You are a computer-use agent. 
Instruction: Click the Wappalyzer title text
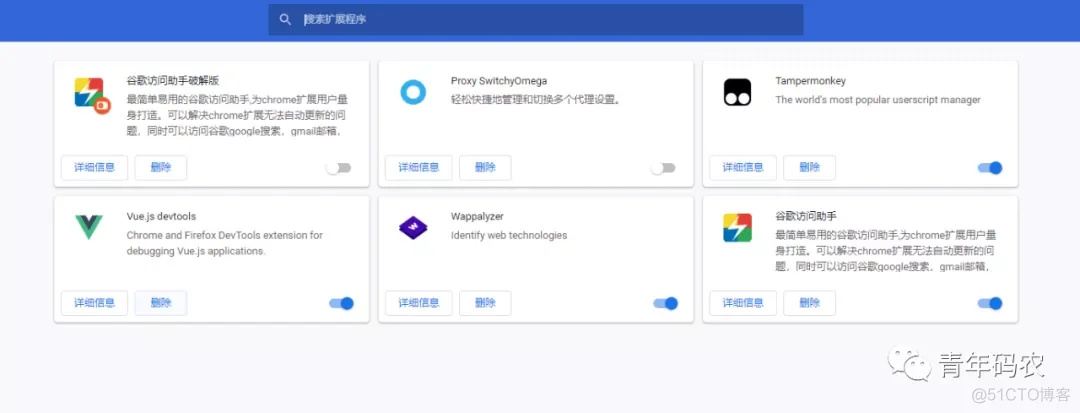click(479, 217)
